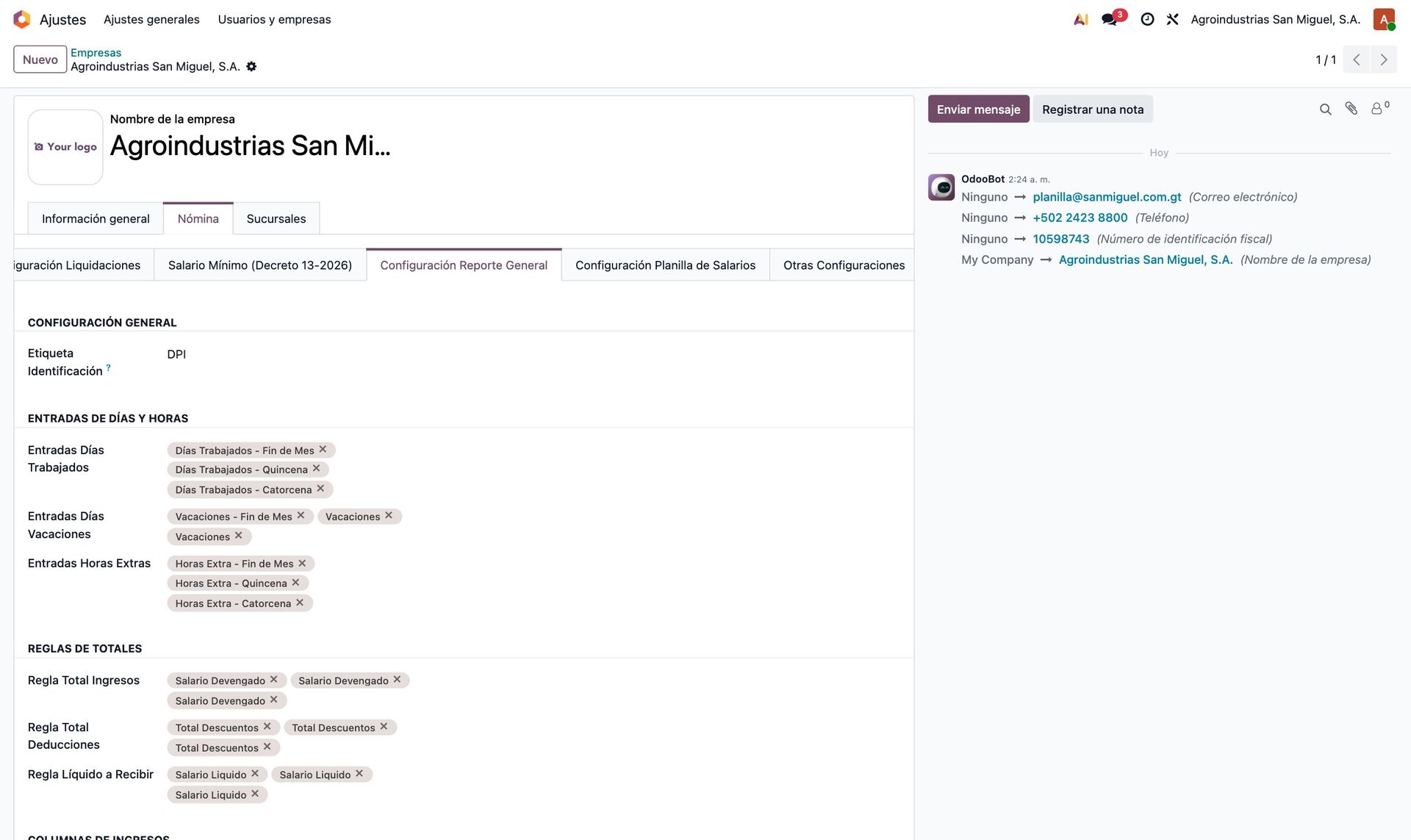Open the developer tools wrench icon
The height and width of the screenshot is (840, 1411).
point(1172,19)
